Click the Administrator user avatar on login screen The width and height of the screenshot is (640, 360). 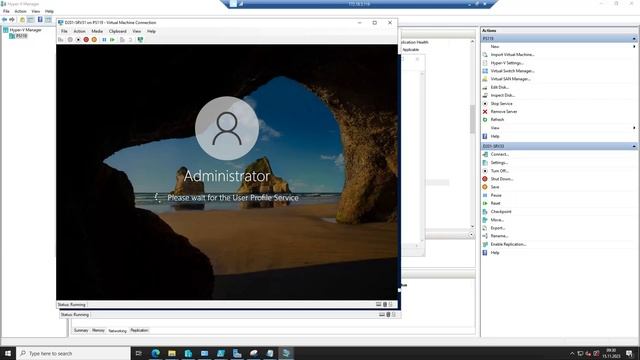tap(227, 129)
